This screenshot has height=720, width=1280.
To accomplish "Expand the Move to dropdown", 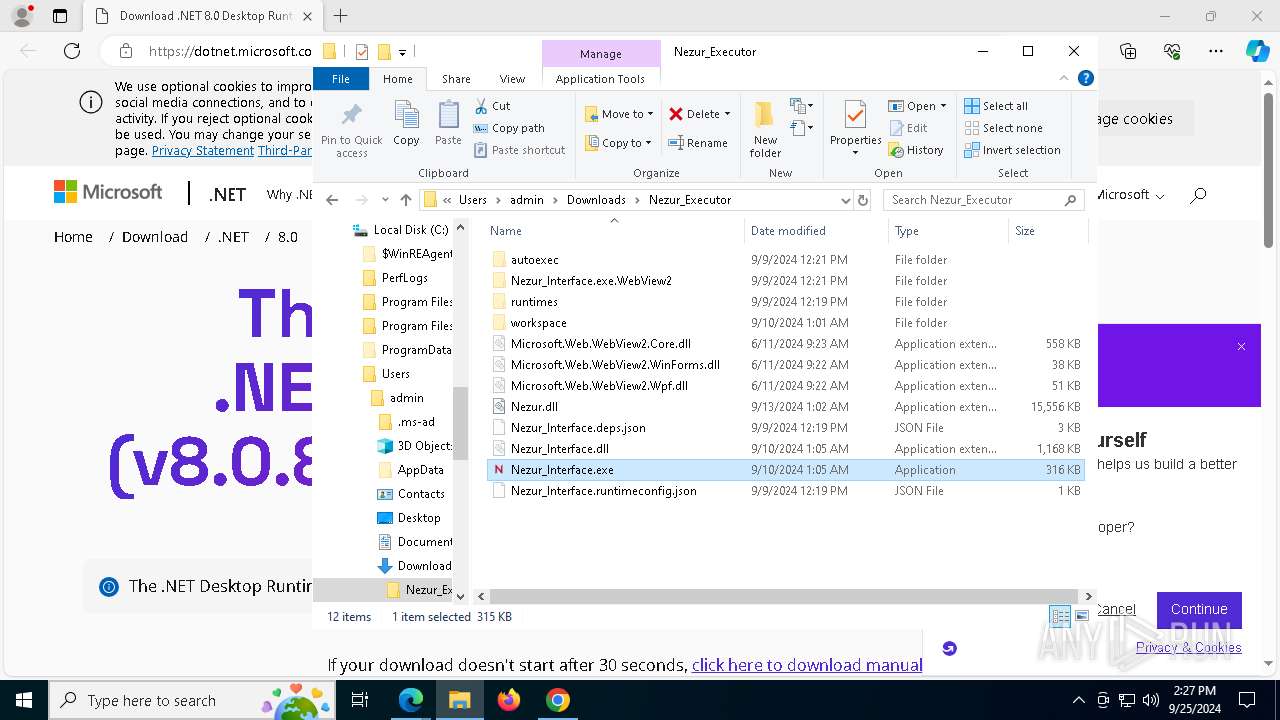I will click(x=650, y=114).
